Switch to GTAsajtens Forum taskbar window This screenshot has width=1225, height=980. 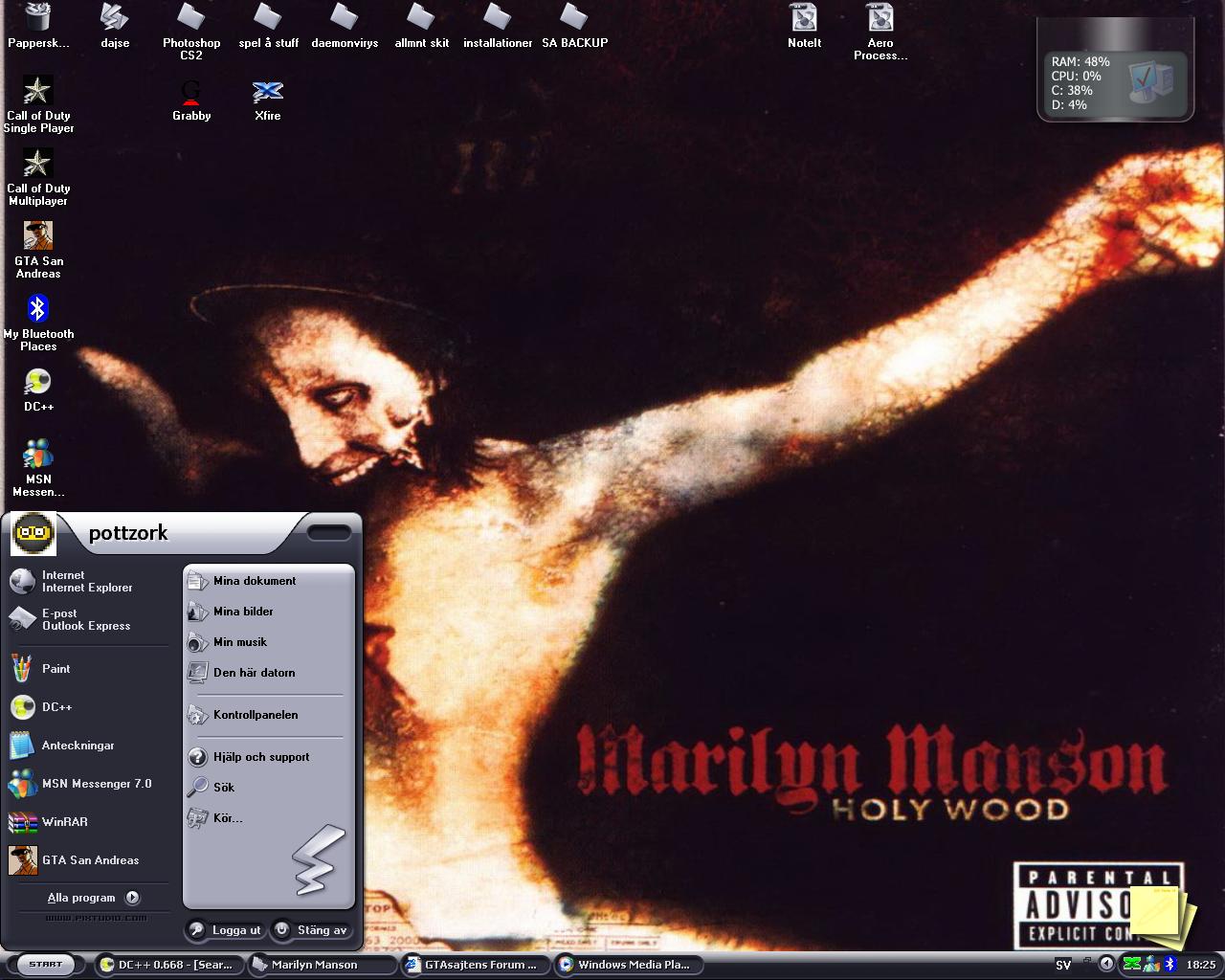pos(475,965)
